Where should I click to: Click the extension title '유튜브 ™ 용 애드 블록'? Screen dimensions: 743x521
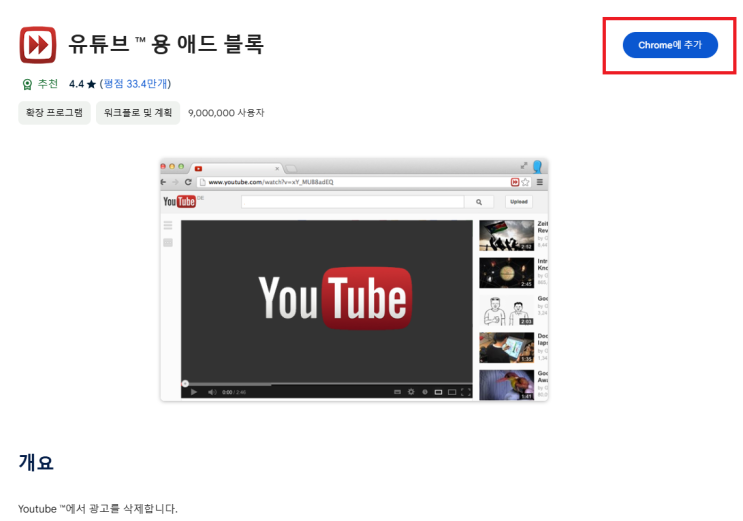pyautogui.click(x=166, y=44)
